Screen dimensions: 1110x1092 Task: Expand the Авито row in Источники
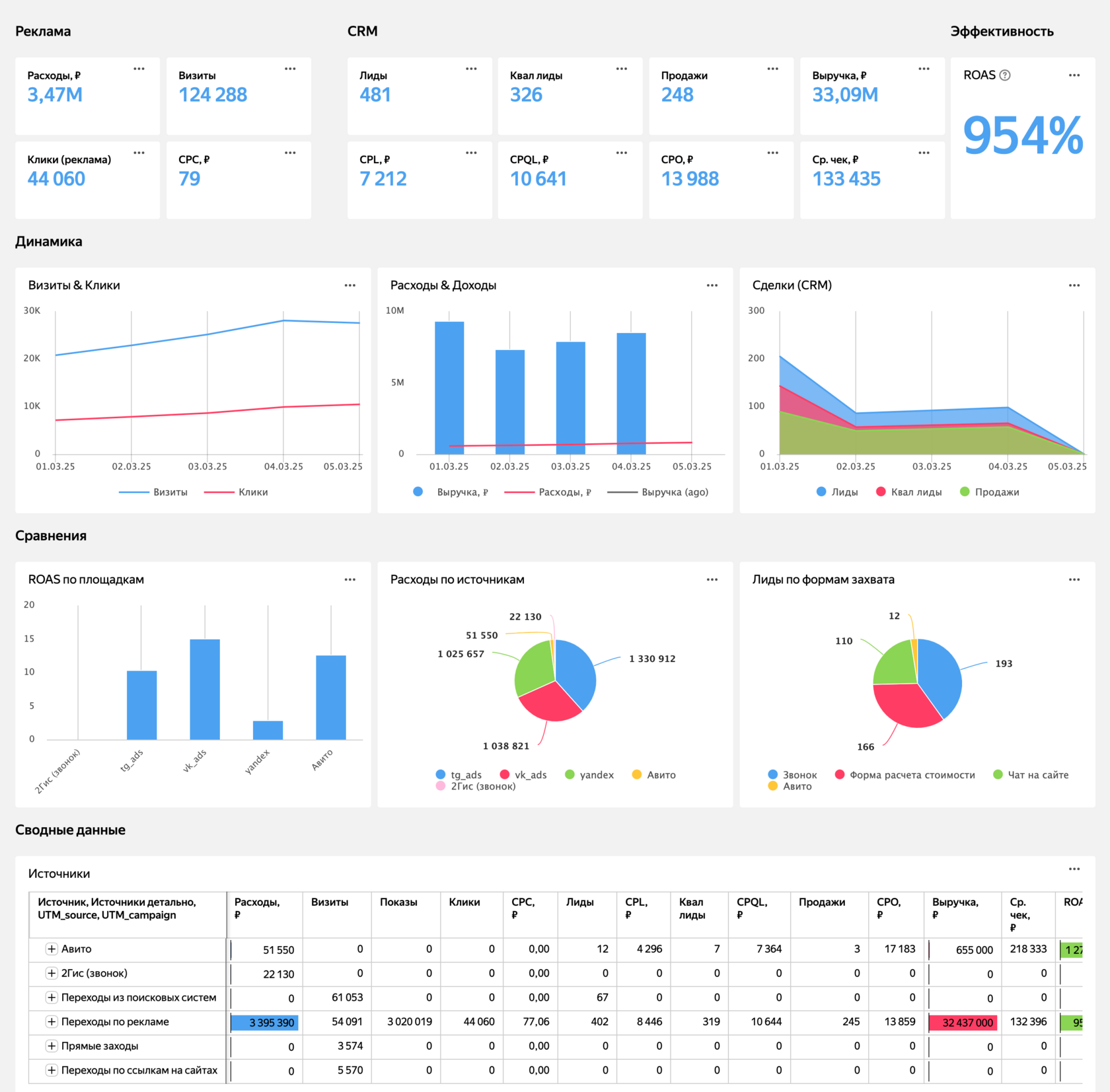tap(51, 949)
